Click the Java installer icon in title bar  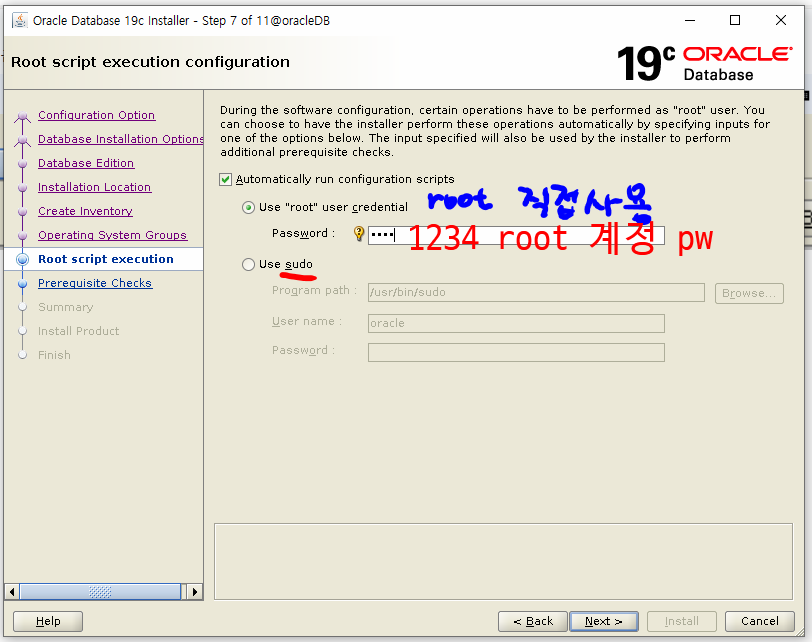click(20, 21)
